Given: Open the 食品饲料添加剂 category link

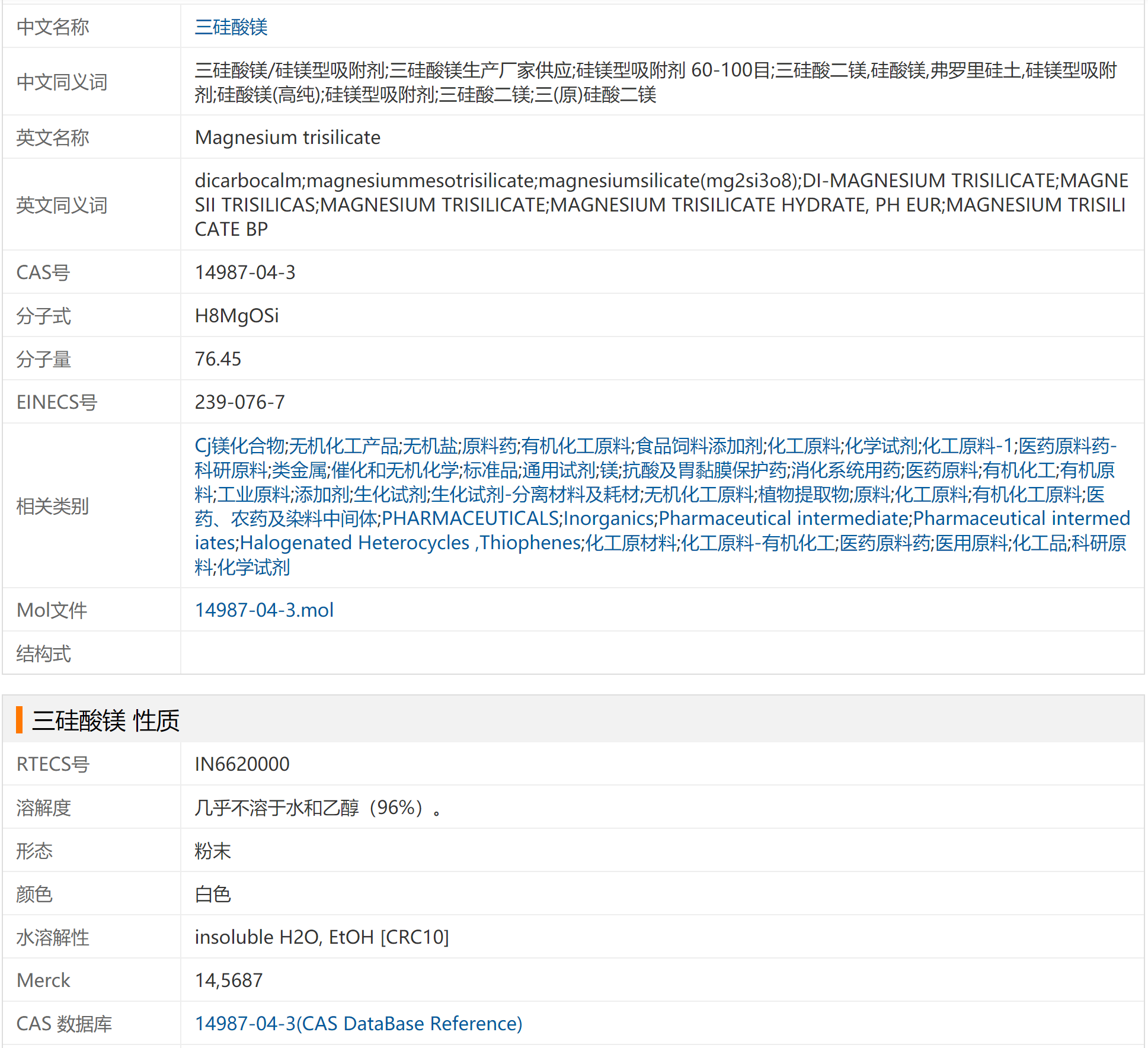Looking at the screenshot, I should 699,446.
